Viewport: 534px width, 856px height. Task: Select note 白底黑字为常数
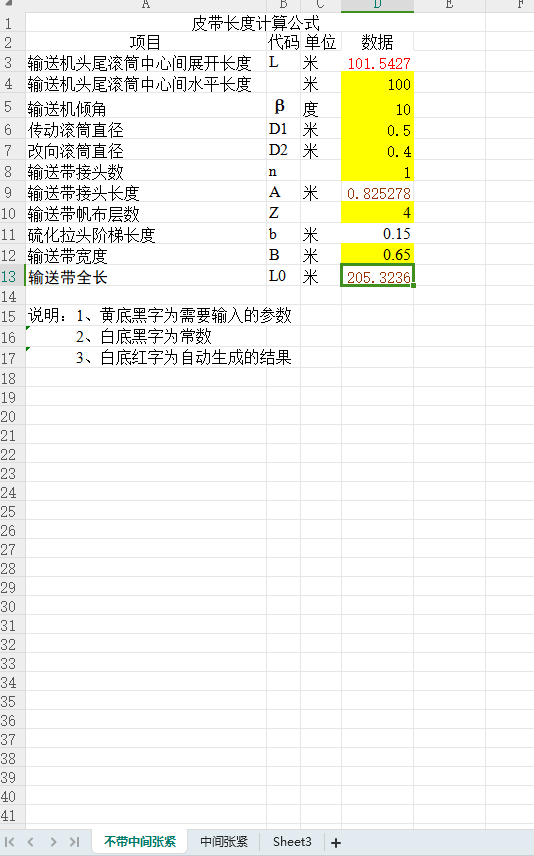coord(156,336)
